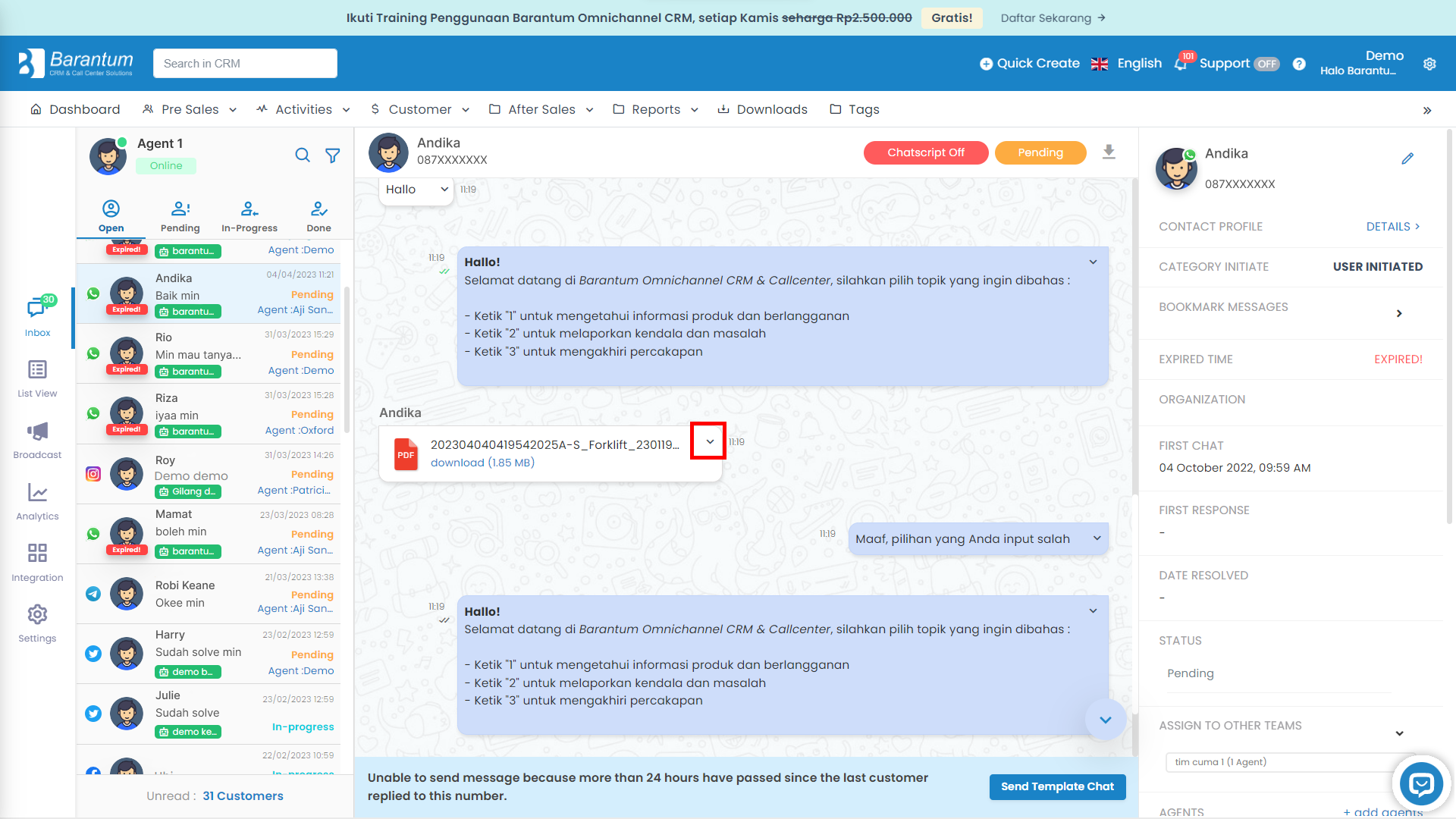Go to Dashboard menu
The height and width of the screenshot is (819, 1456).
(x=74, y=109)
